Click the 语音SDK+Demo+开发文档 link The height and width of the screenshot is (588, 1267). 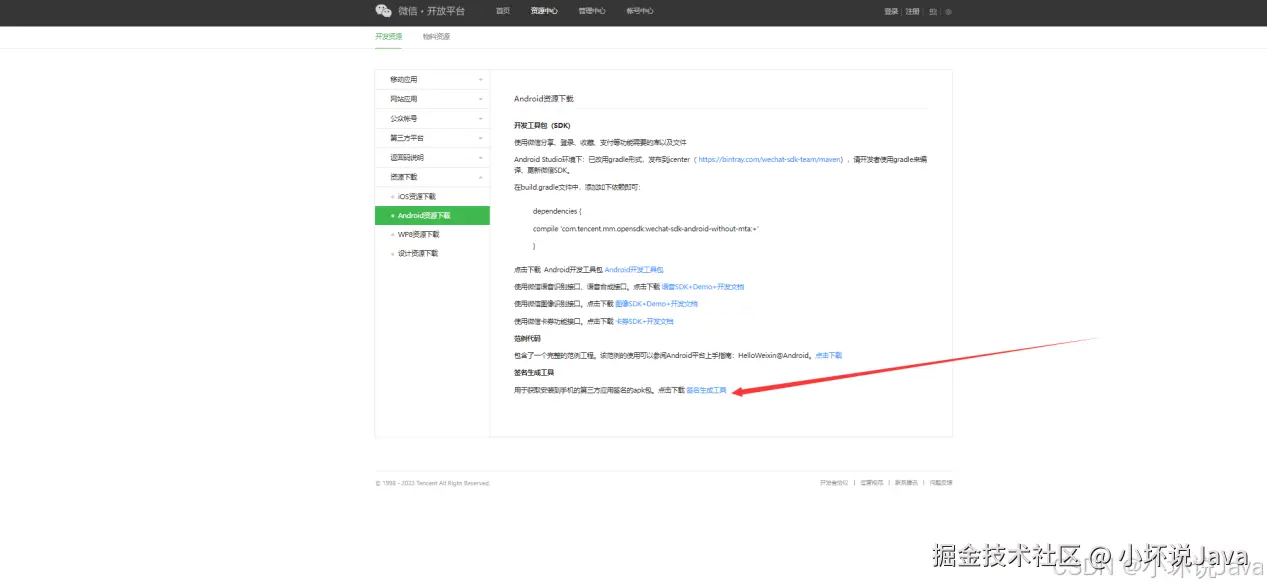pyautogui.click(x=702, y=287)
